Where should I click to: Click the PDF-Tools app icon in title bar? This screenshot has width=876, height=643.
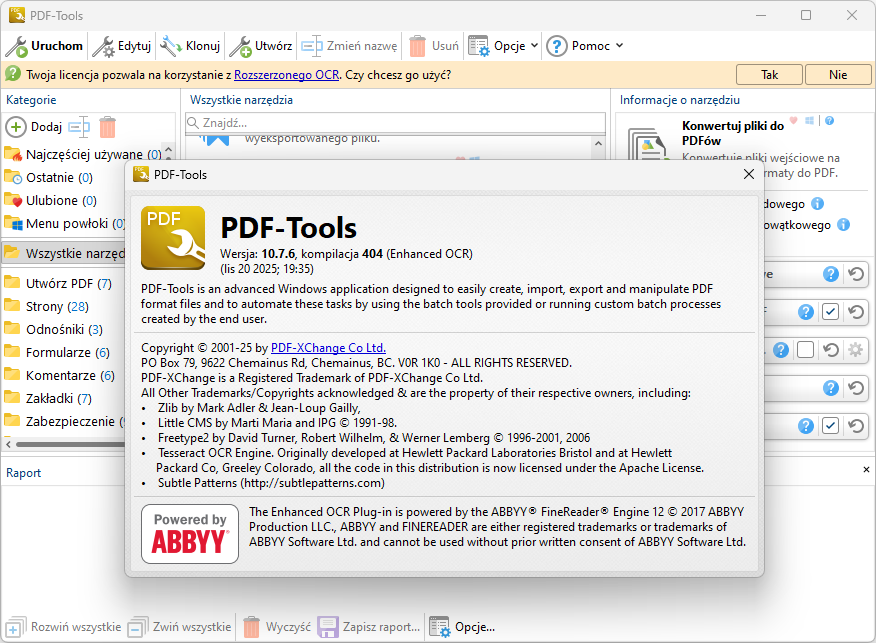17,15
